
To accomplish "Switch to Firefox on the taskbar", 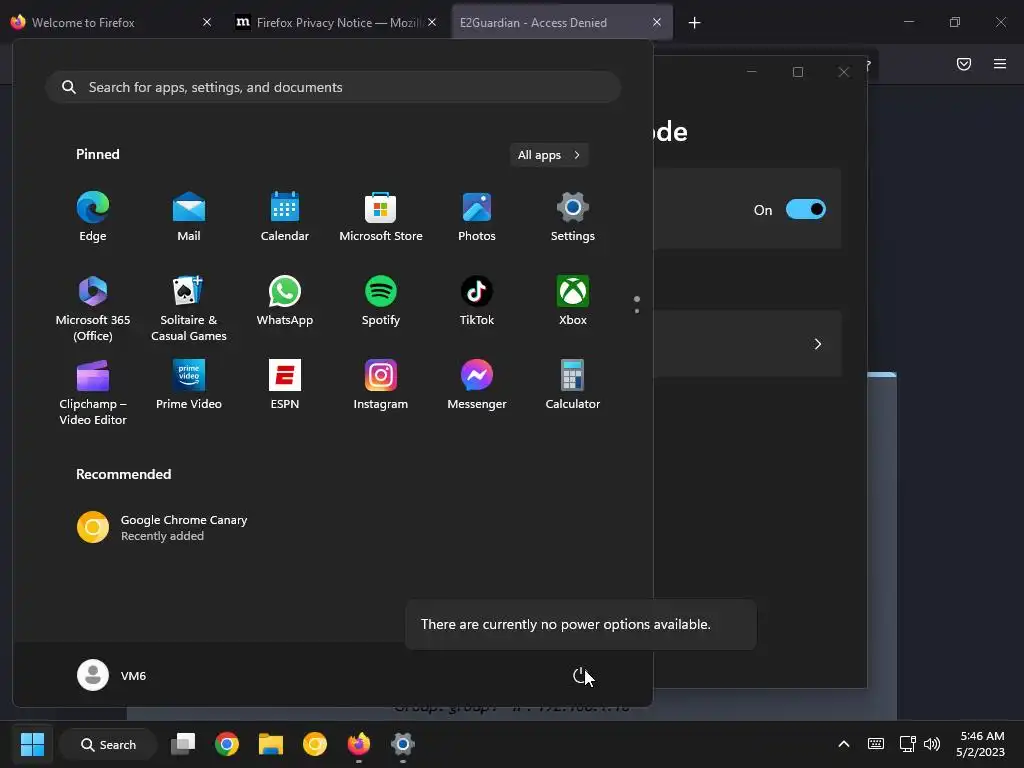I will (359, 744).
